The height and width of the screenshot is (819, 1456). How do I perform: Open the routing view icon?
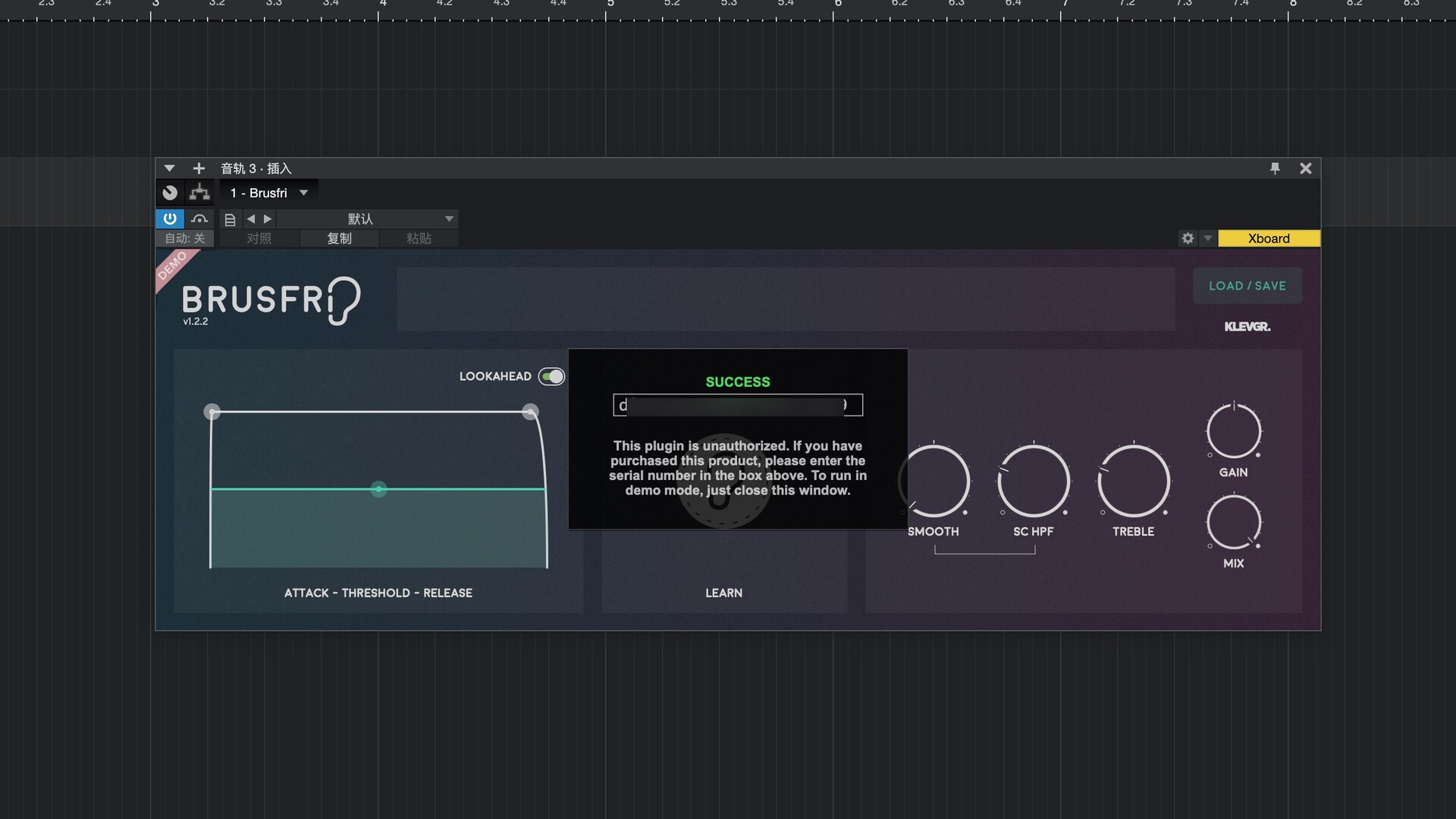(199, 193)
